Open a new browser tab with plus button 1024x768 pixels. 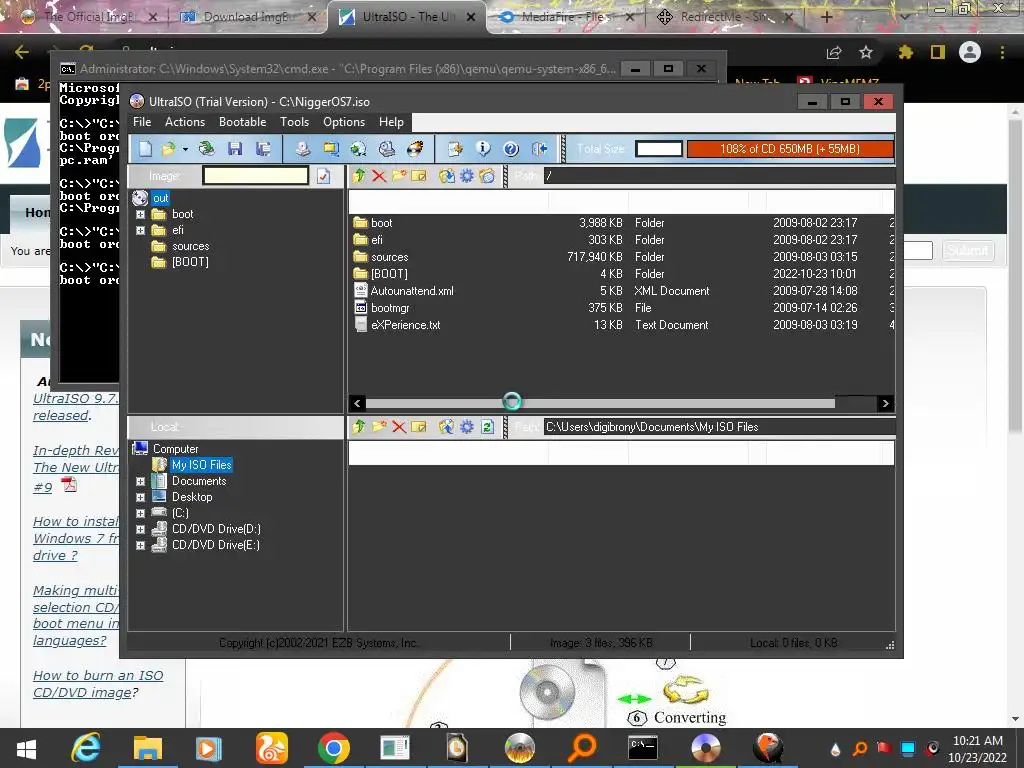(826, 17)
